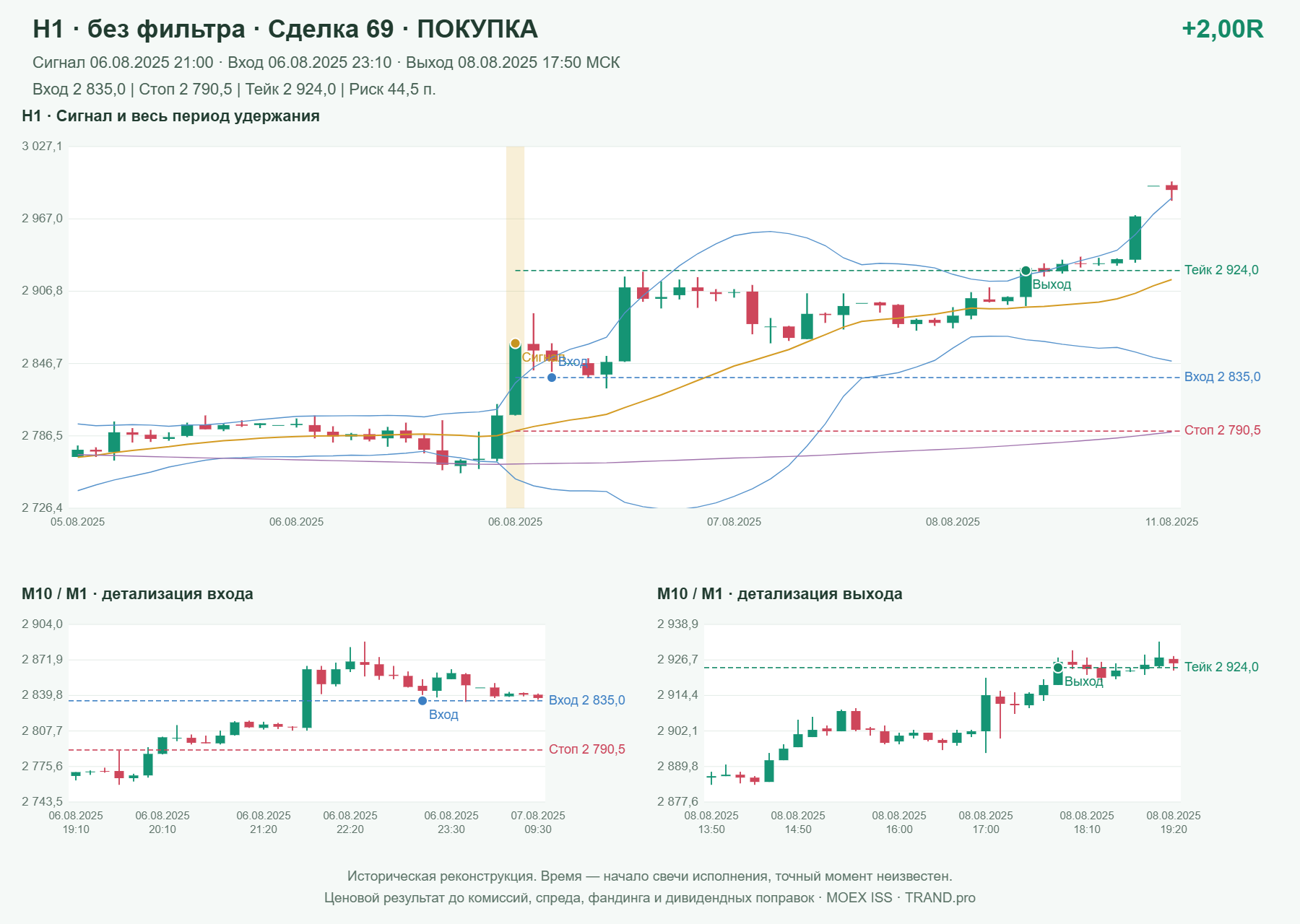Click the 2 877,6 label on exit chart
Image resolution: width=1300 pixels, height=924 pixels.
[677, 801]
